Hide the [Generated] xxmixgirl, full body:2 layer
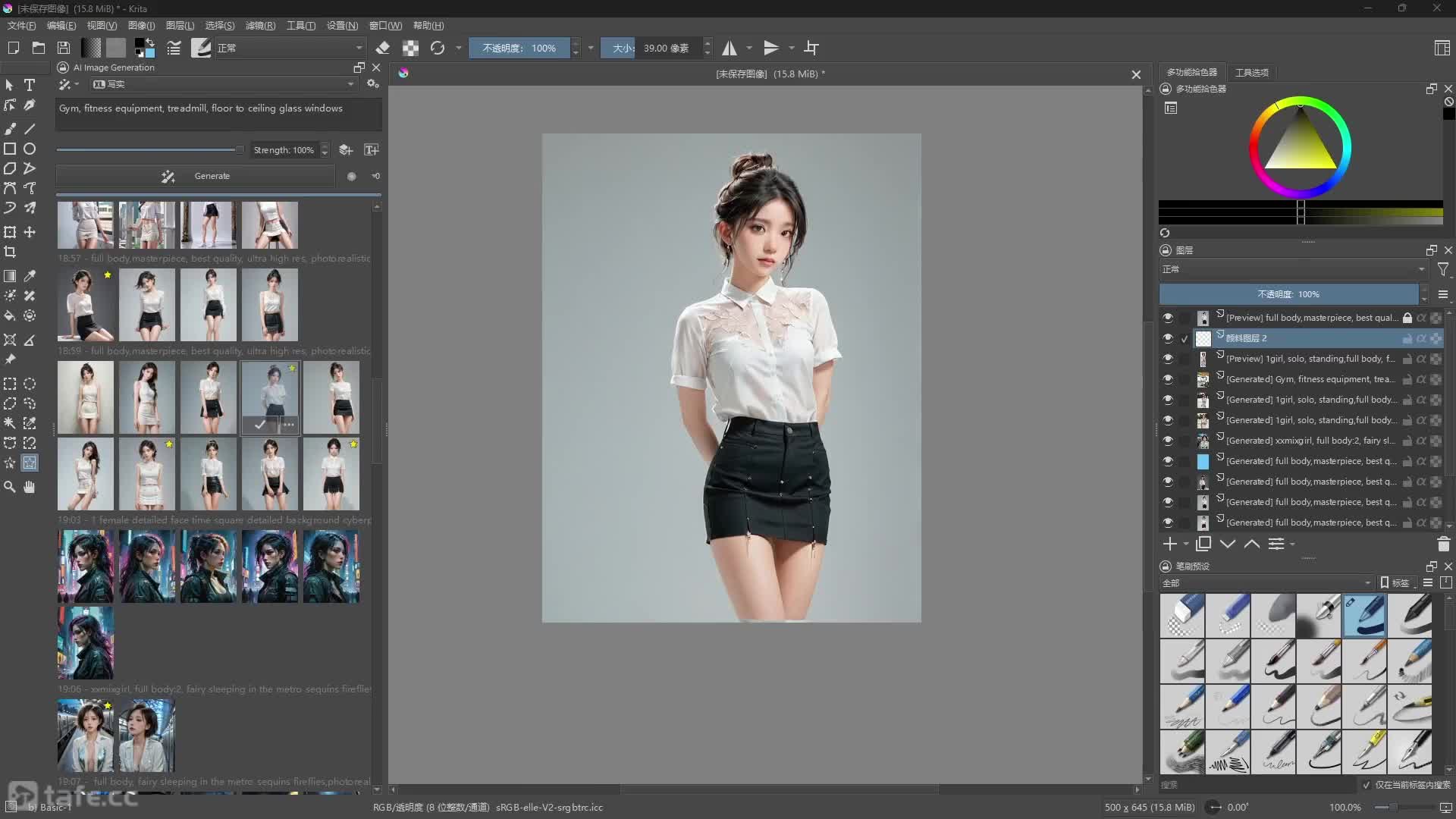Image resolution: width=1456 pixels, height=819 pixels. coord(1168,441)
